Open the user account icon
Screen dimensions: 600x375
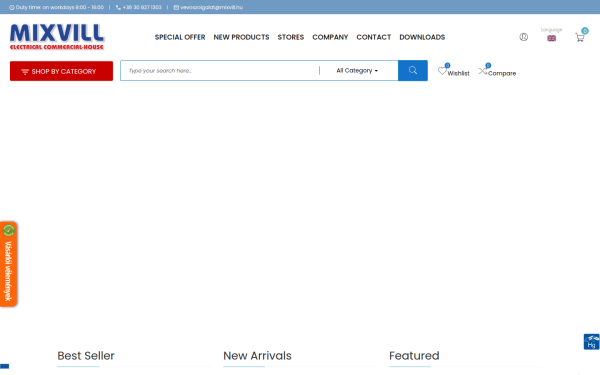pos(523,37)
